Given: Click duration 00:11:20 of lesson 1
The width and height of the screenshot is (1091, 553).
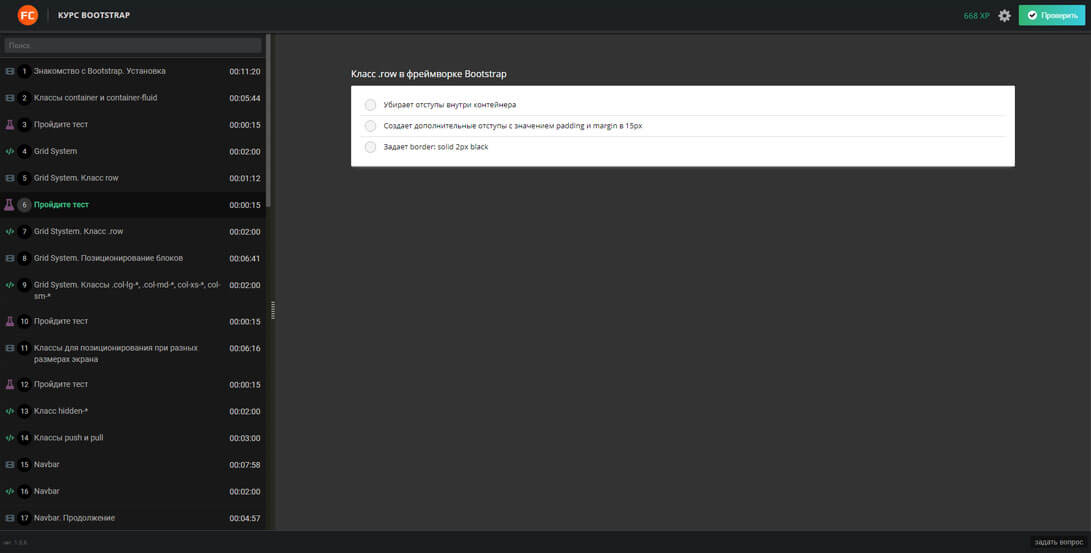Looking at the screenshot, I should [x=245, y=72].
